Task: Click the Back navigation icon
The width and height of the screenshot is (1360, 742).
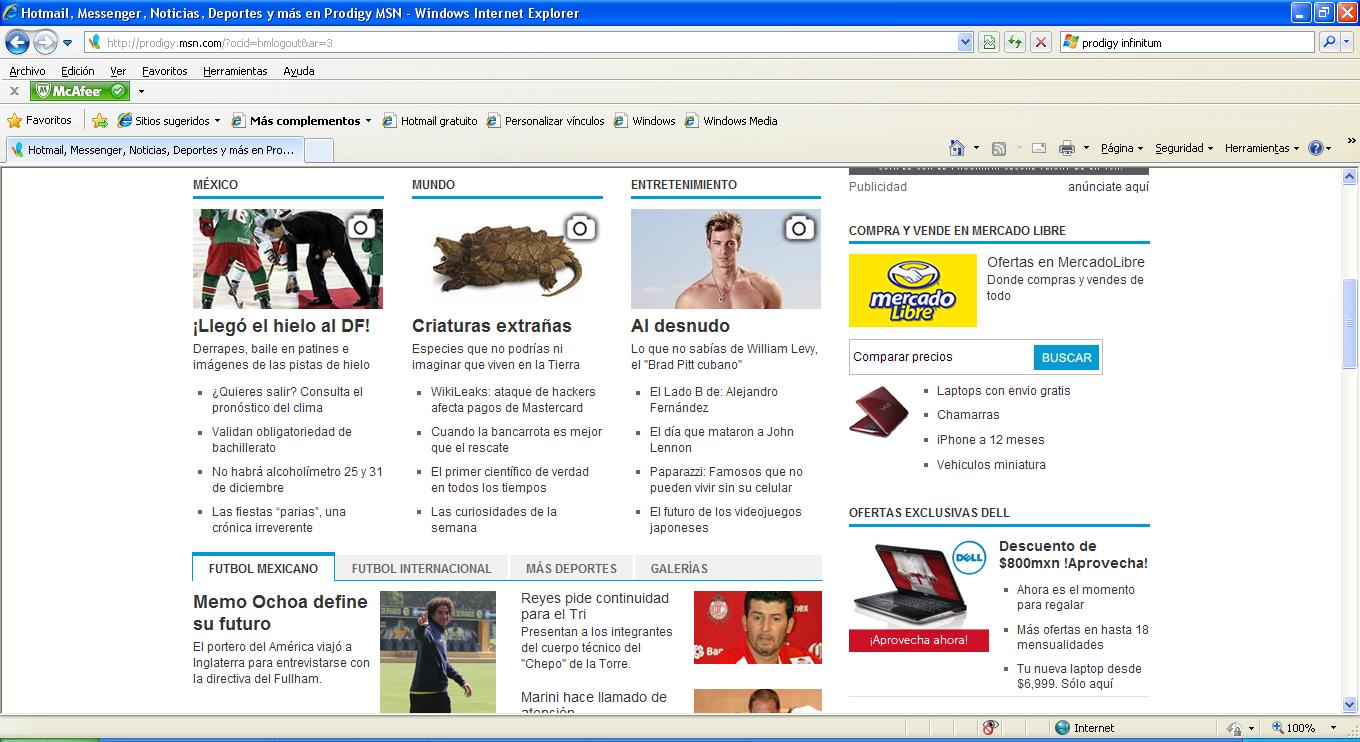Action: pos(16,41)
